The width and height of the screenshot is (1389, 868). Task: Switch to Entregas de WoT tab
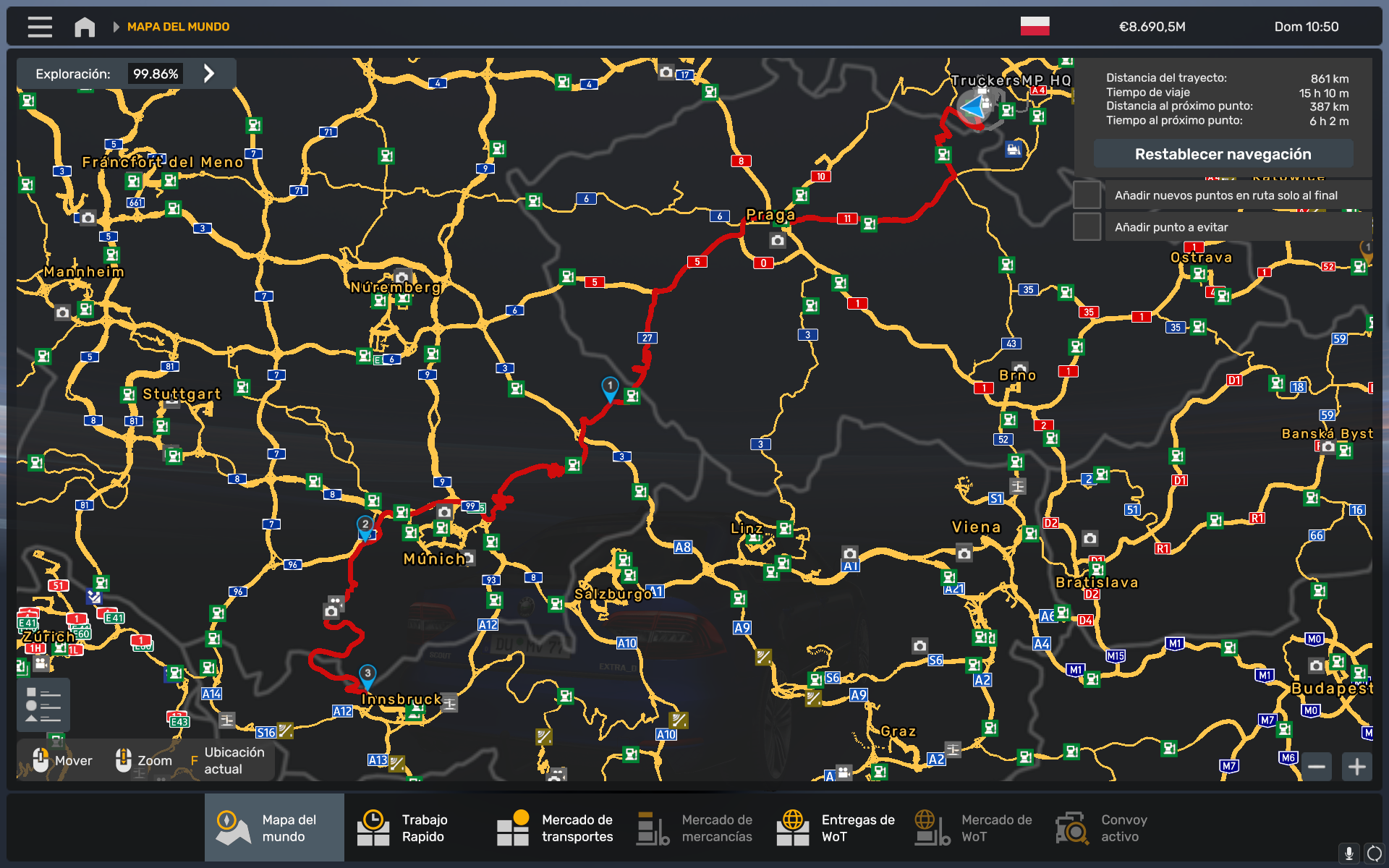pyautogui.click(x=836, y=828)
